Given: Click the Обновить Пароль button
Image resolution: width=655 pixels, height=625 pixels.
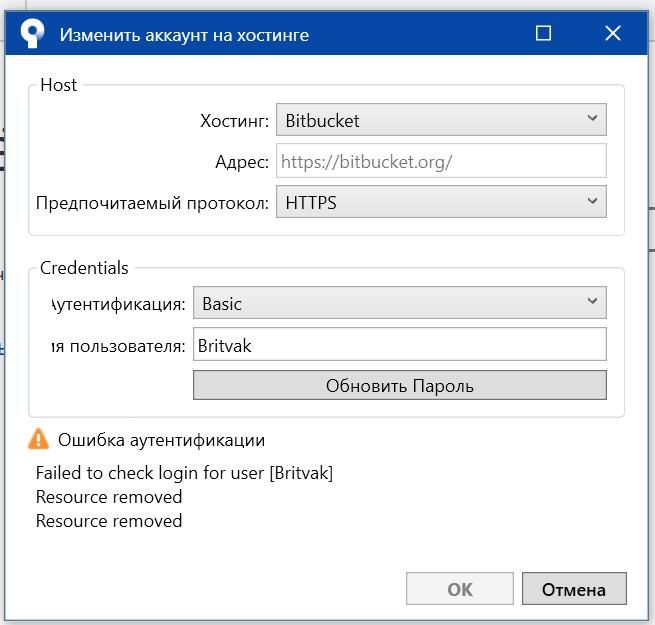Looking at the screenshot, I should (x=400, y=385).
